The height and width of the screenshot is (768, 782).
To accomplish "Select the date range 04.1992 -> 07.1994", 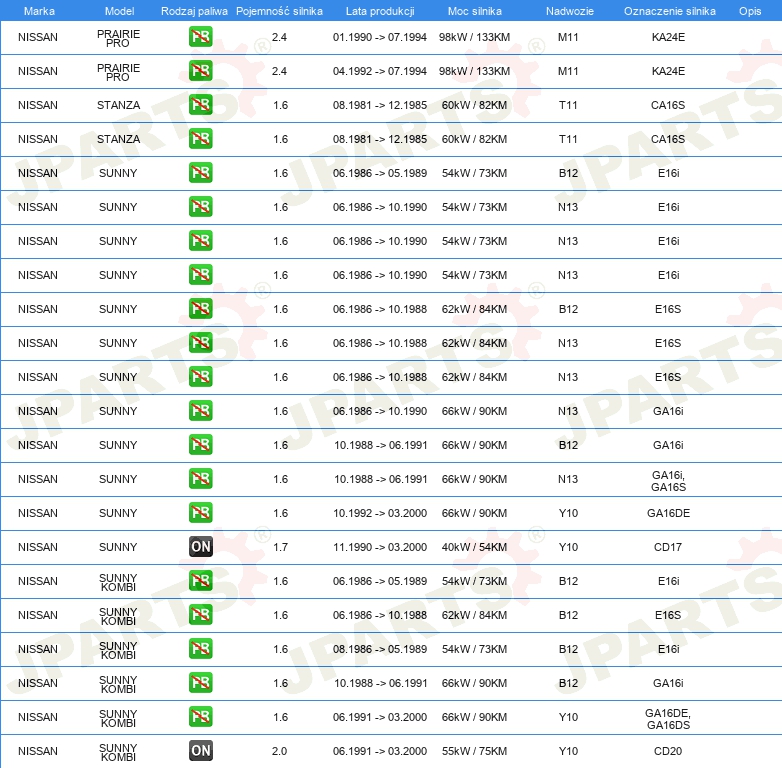I will [x=380, y=71].
